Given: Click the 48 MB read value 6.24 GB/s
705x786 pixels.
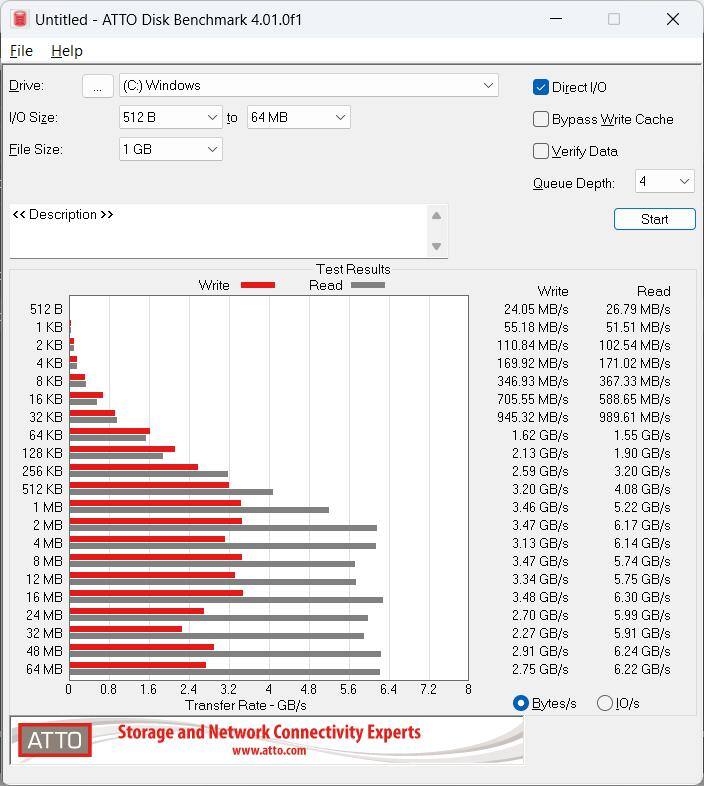Looking at the screenshot, I should tap(642, 652).
